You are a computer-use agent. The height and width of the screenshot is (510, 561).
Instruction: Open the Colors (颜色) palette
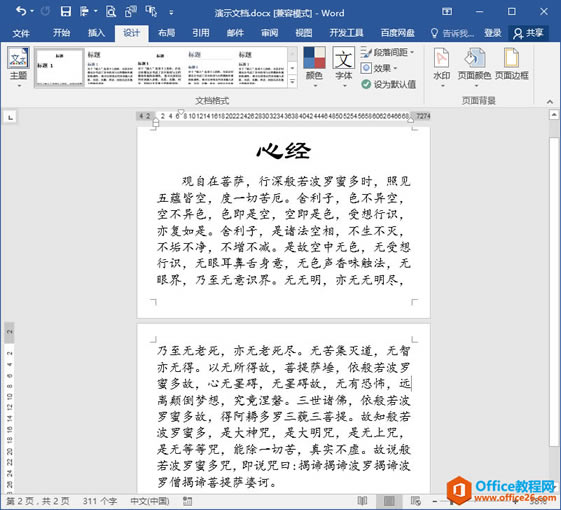pyautogui.click(x=314, y=67)
